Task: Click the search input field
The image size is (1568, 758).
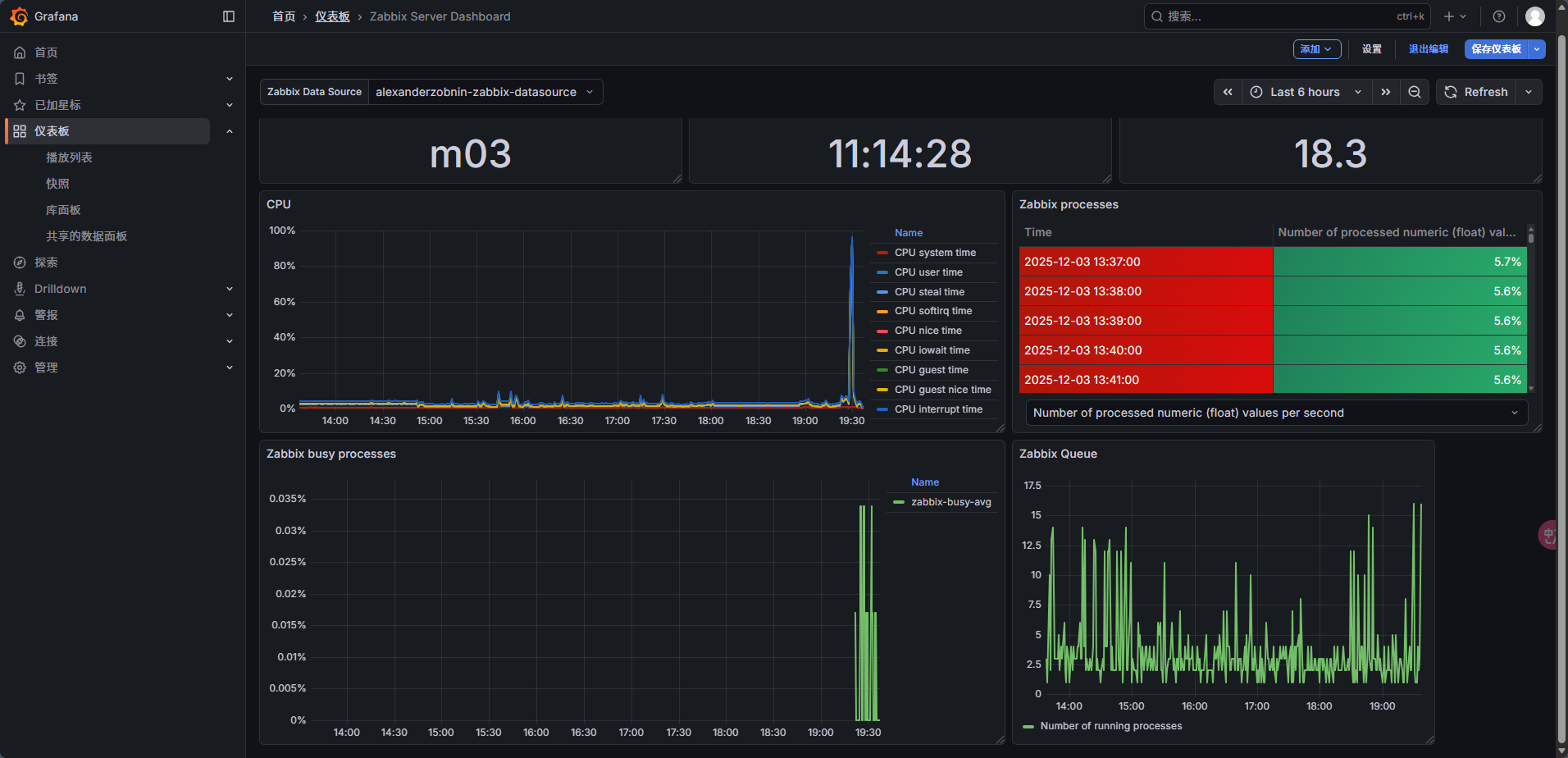Action: coord(1287,16)
